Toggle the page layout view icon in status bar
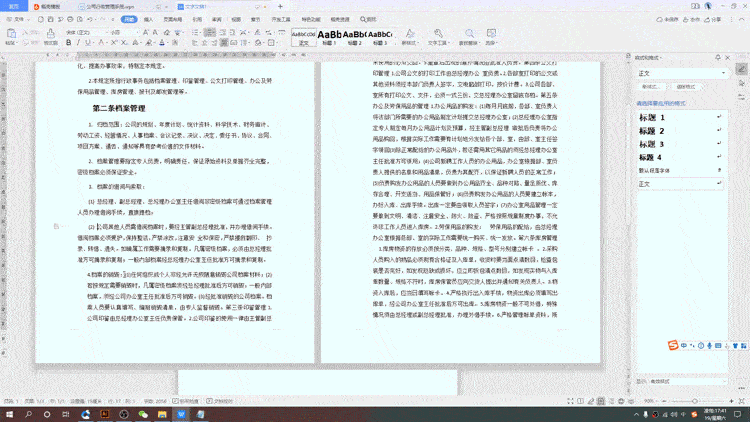This screenshot has width=750, height=422. click(x=601, y=401)
